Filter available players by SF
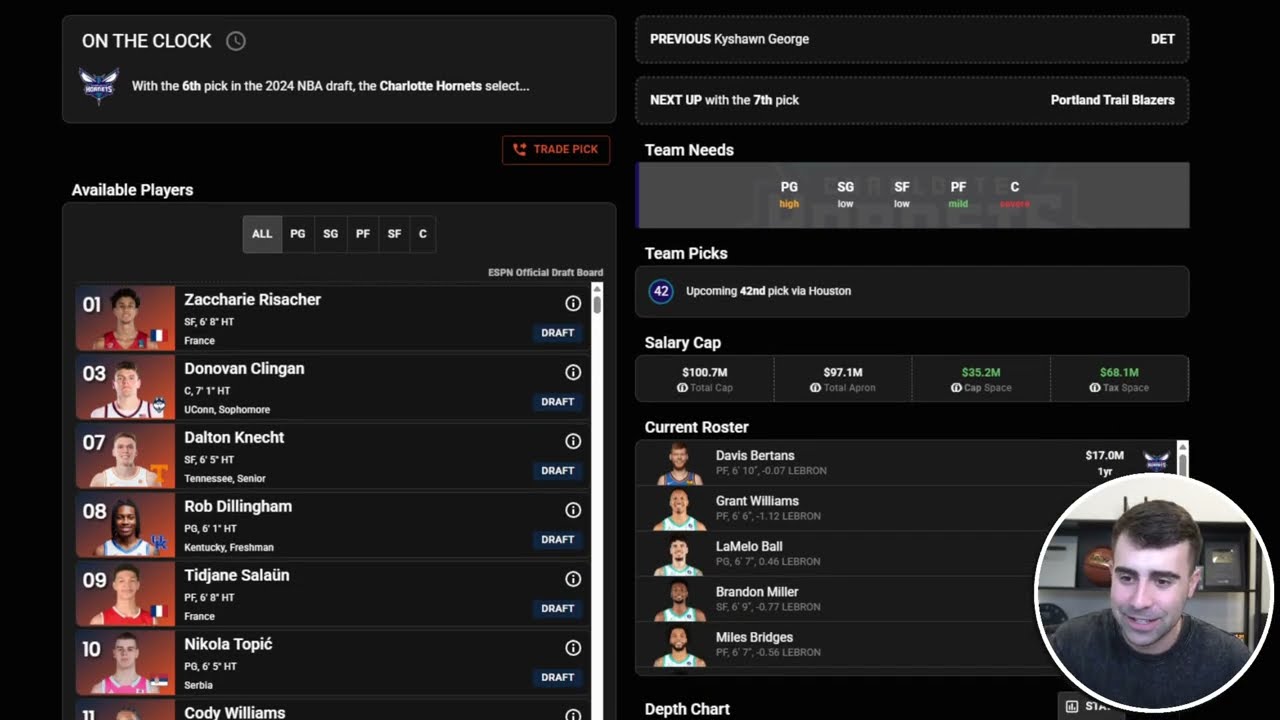 click(x=394, y=234)
